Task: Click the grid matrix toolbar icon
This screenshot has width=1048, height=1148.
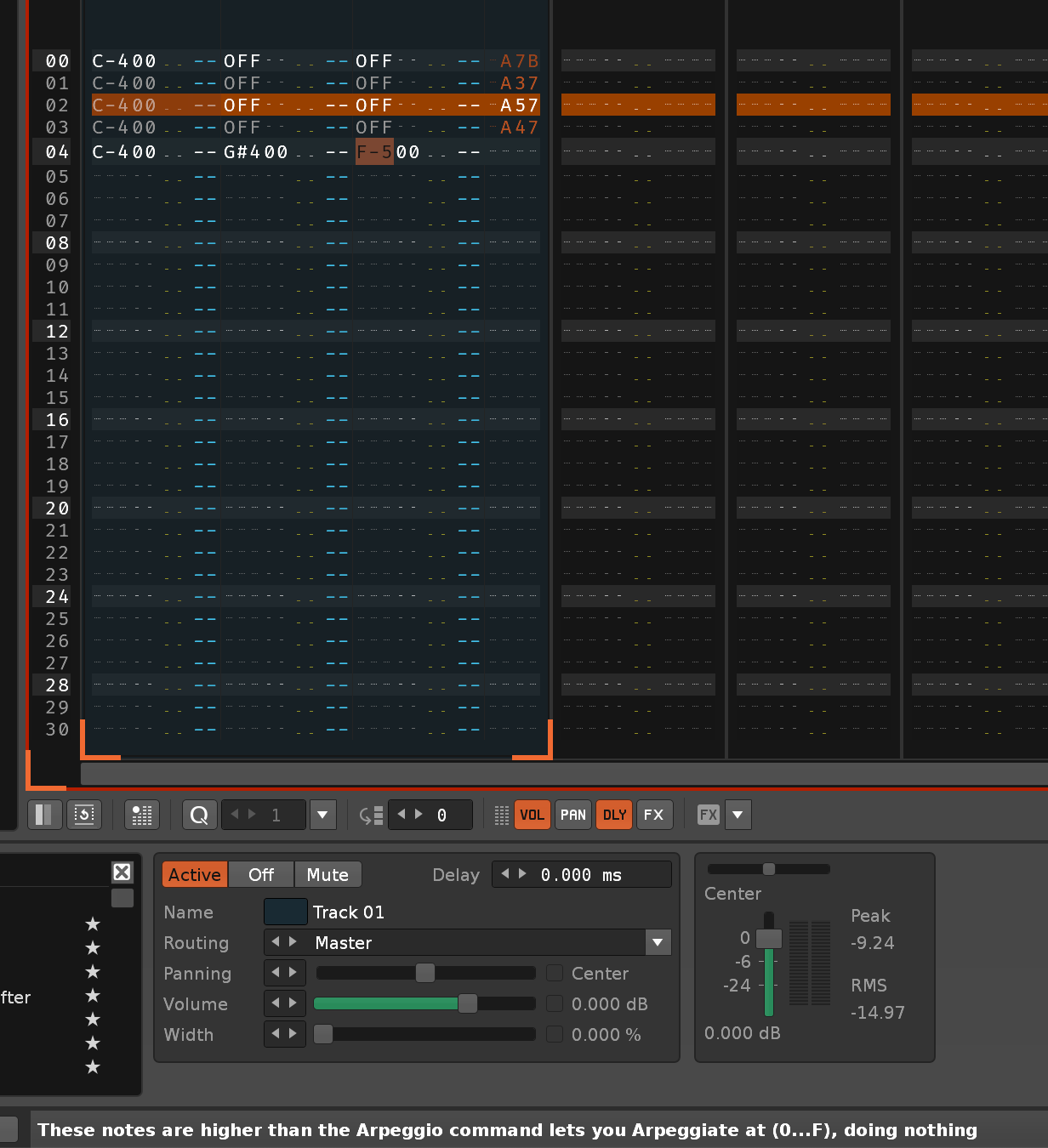Action: click(142, 815)
